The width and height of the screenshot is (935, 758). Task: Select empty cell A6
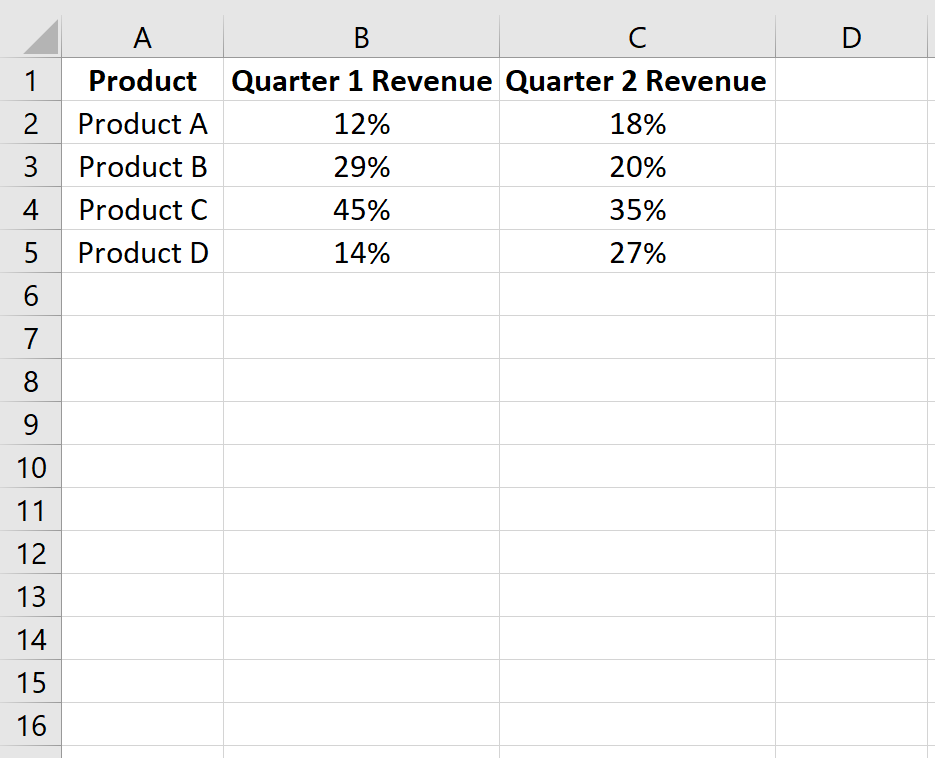[x=143, y=294]
